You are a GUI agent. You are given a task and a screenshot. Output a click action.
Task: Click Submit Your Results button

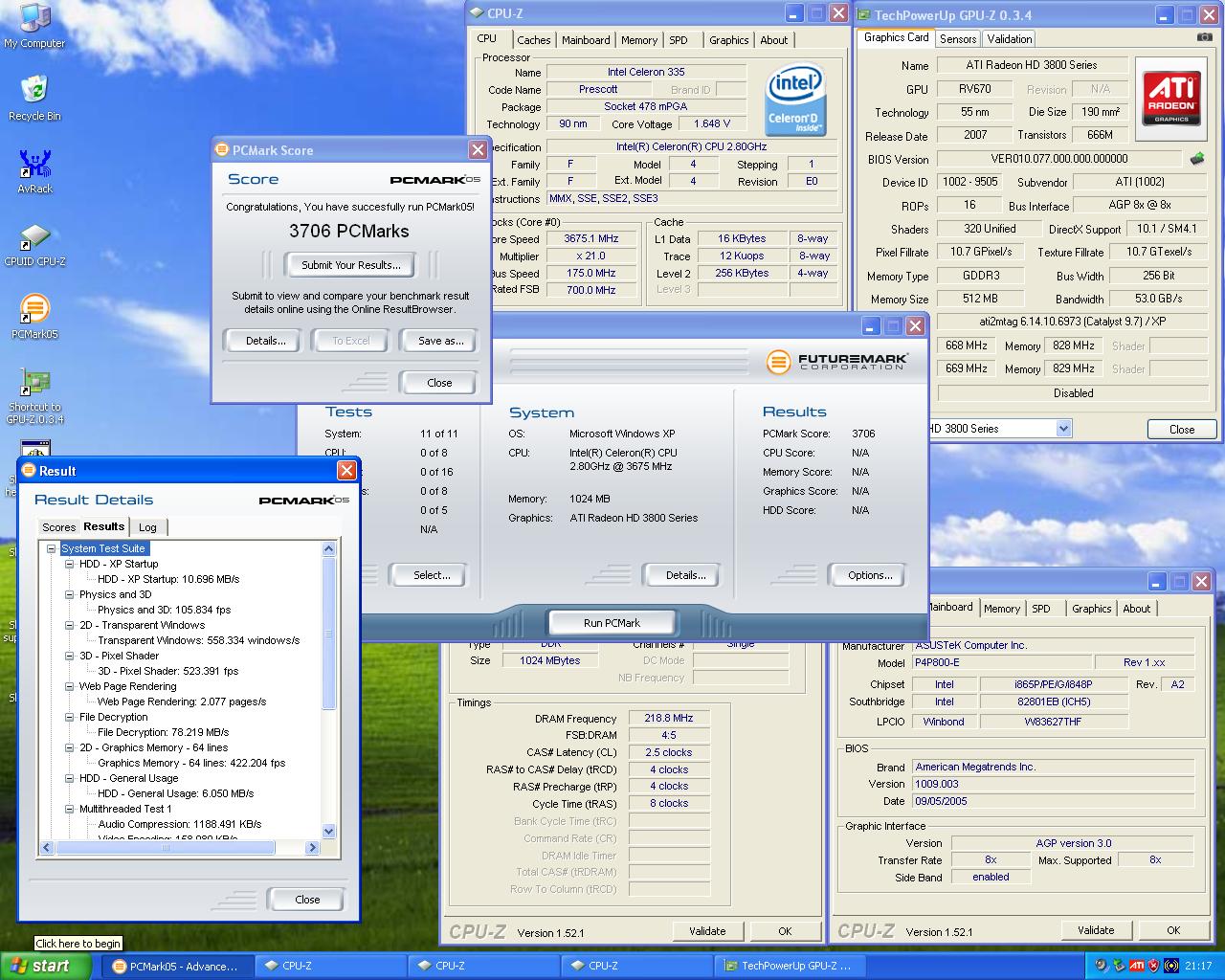pyautogui.click(x=350, y=265)
